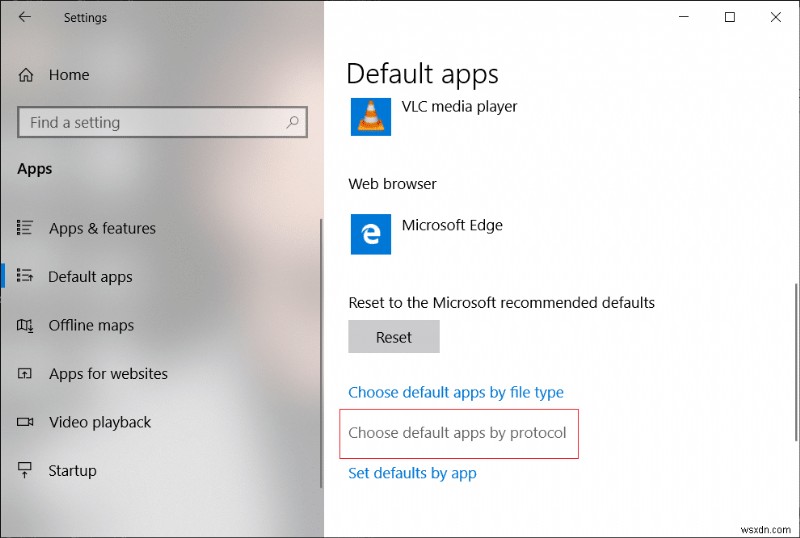Maximize the Settings window

pyautogui.click(x=730, y=17)
